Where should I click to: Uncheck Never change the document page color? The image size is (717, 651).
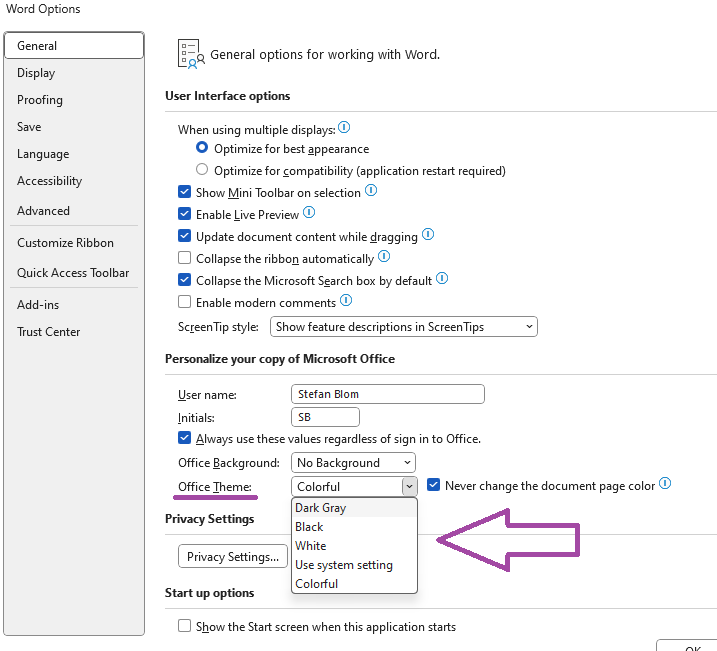point(433,485)
